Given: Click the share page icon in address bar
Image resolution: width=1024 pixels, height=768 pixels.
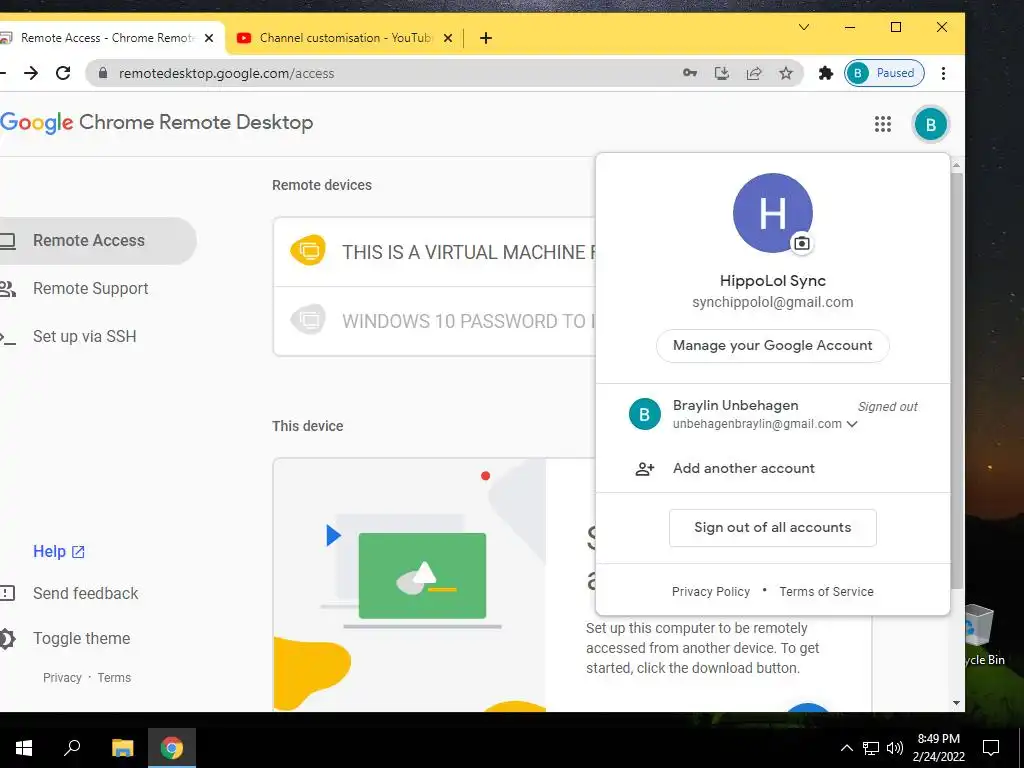Looking at the screenshot, I should click(x=754, y=73).
